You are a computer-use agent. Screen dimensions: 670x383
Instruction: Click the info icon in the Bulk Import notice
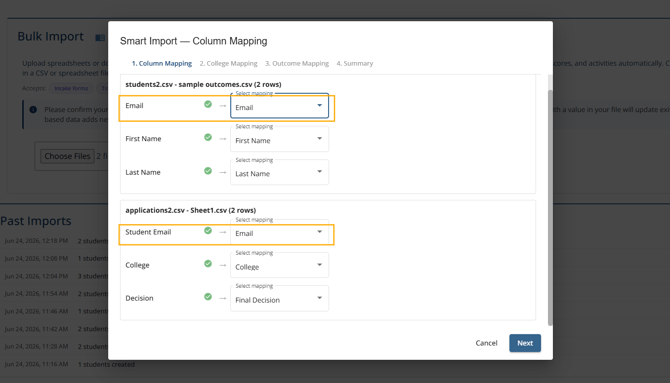(x=33, y=109)
